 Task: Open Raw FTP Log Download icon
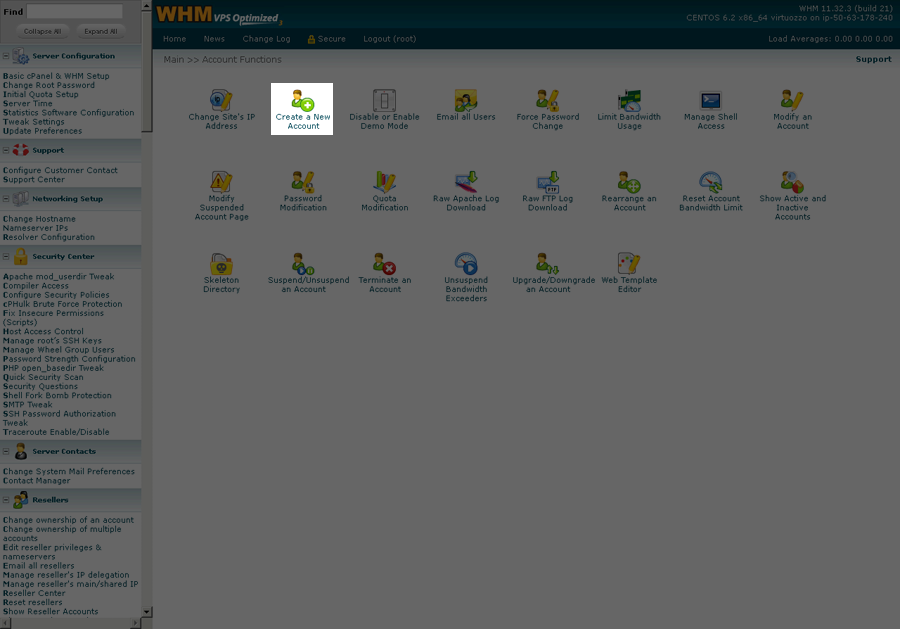point(547,182)
